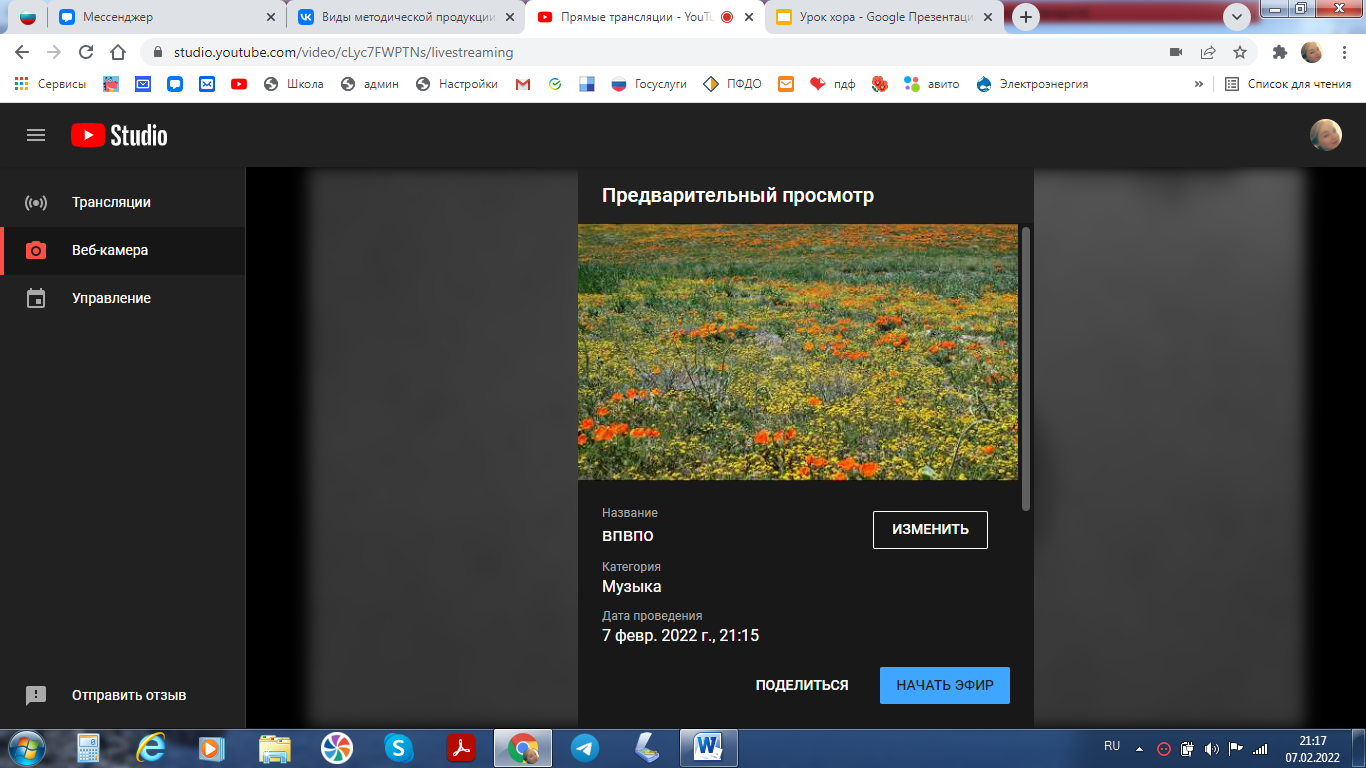Open the account avatar in Studio header
The width and height of the screenshot is (1366, 768).
pos(1326,135)
